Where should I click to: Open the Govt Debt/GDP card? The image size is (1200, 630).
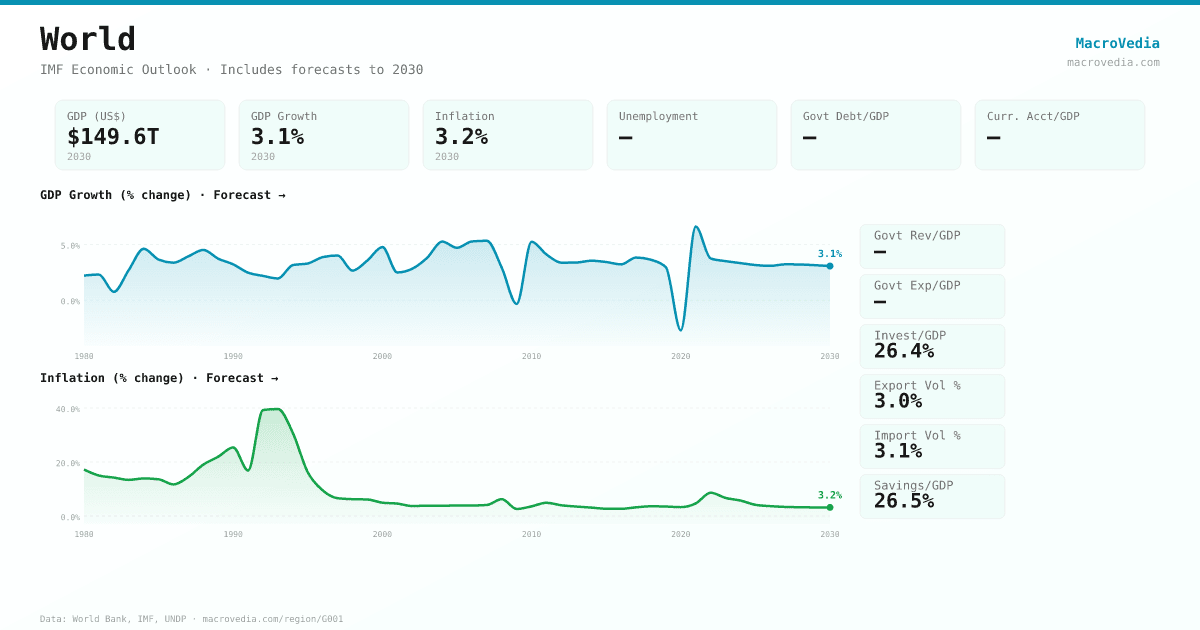(876, 135)
